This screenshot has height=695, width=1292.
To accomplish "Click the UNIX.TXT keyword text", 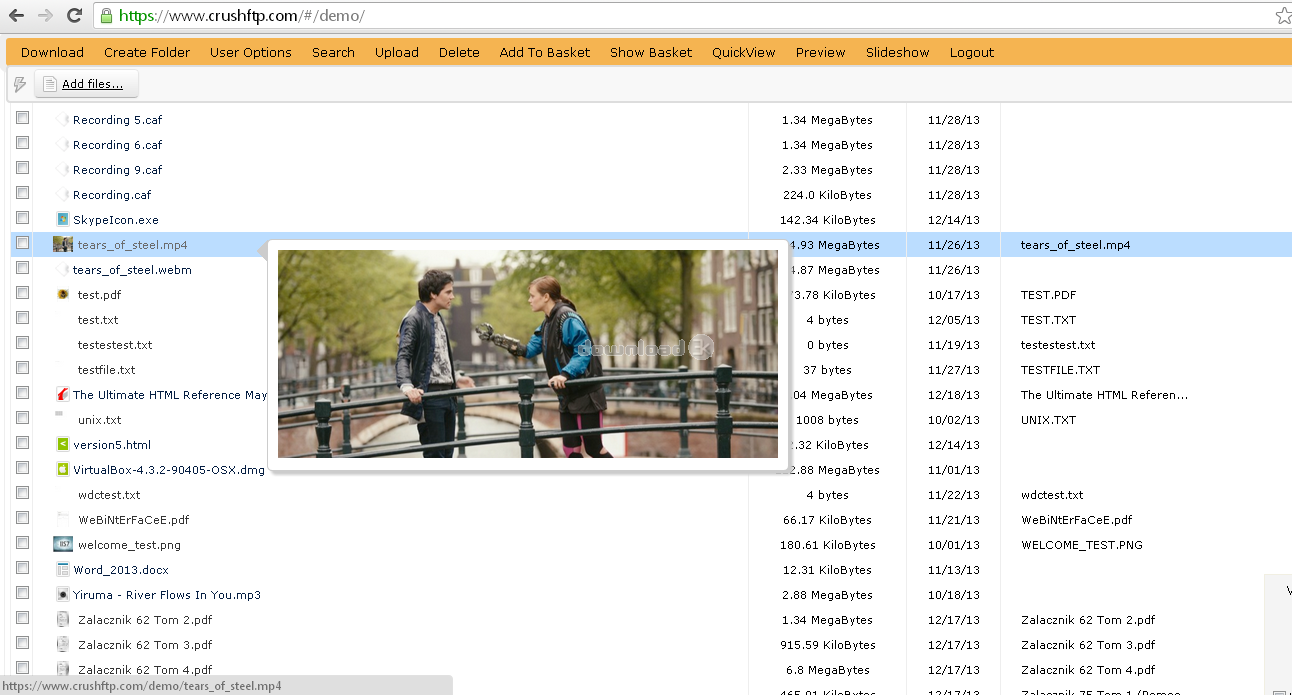I will coord(1048,420).
